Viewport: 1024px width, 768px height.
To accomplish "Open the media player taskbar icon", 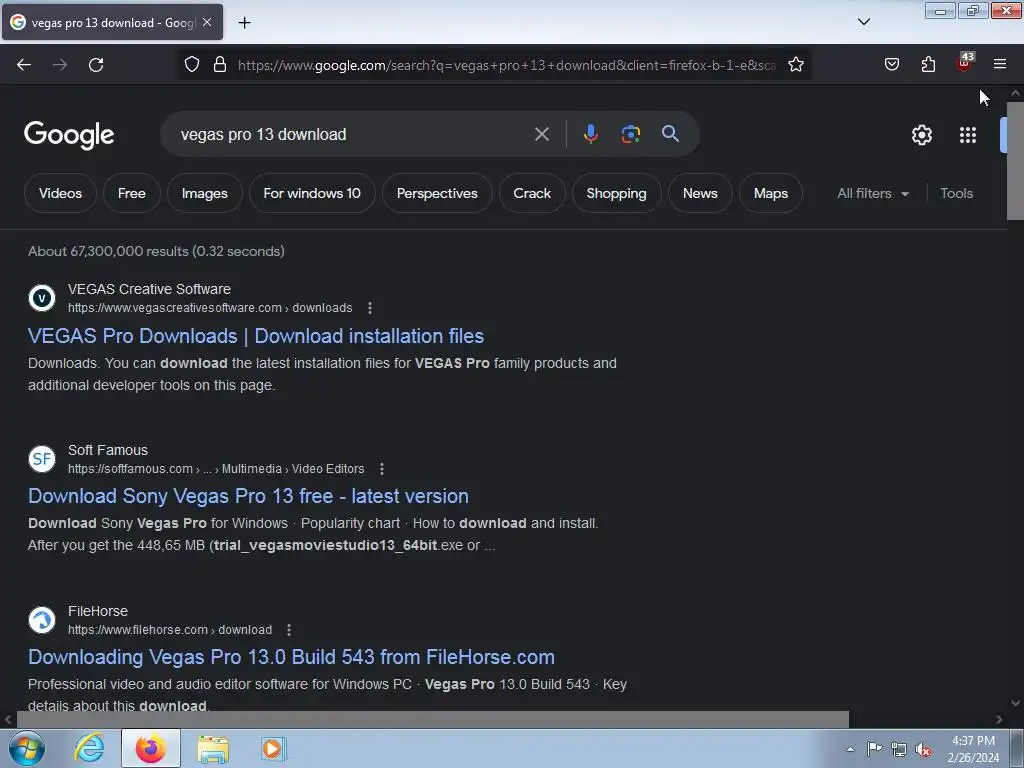I will coord(273,748).
